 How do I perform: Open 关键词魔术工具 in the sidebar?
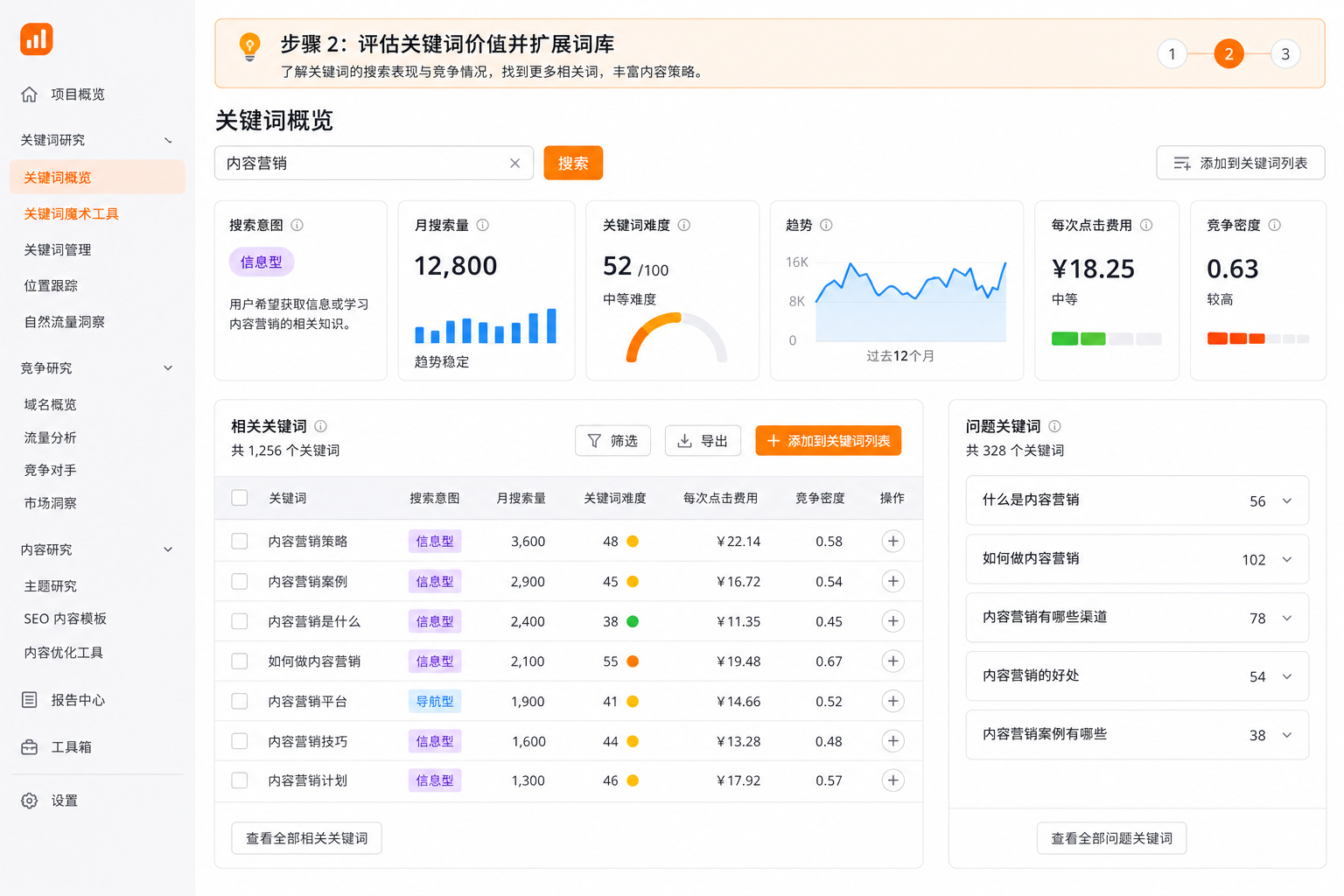[x=71, y=214]
